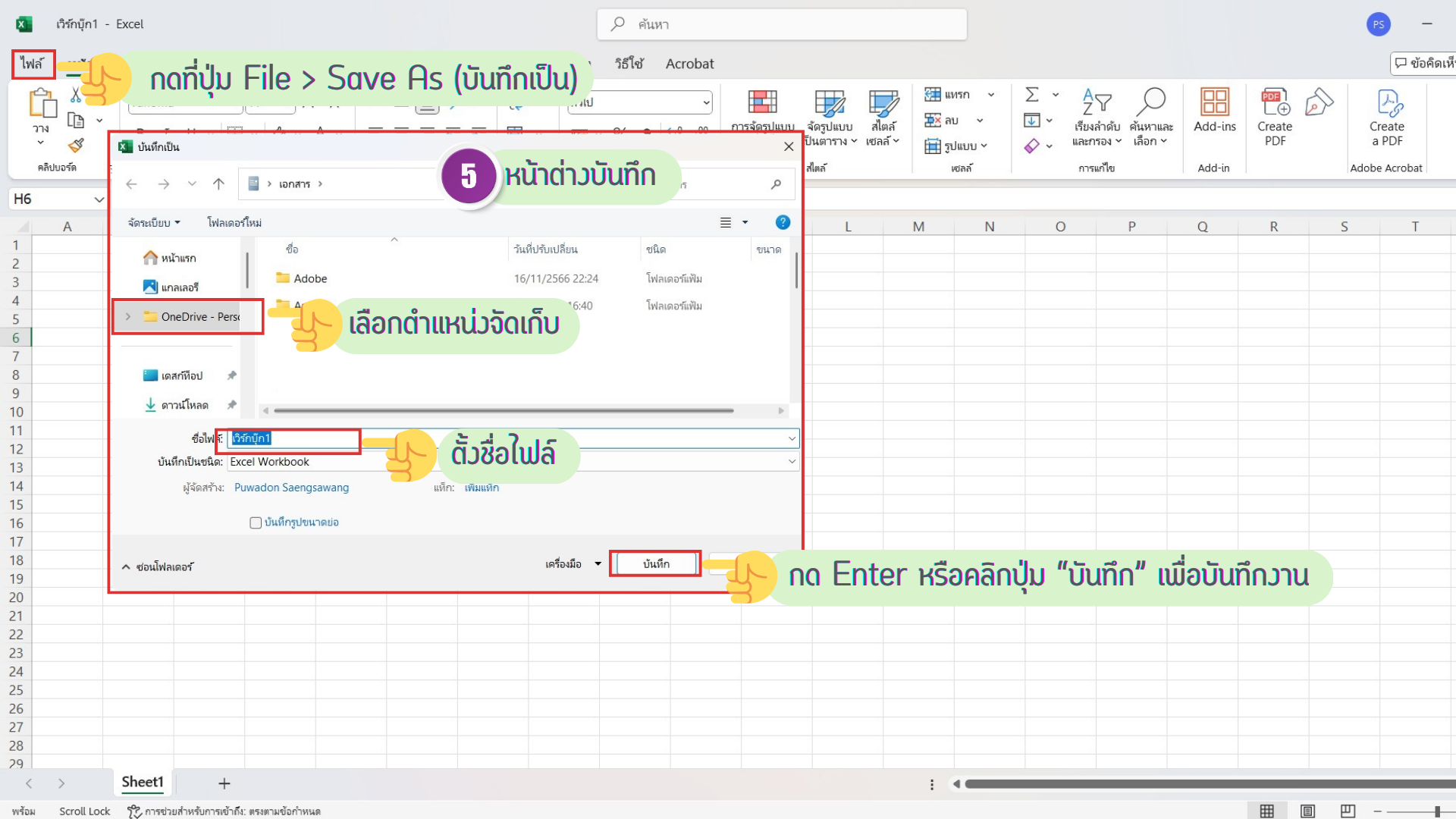The image size is (1456, 819).
Task: Click the dialog Forward arrow
Action: [163, 184]
